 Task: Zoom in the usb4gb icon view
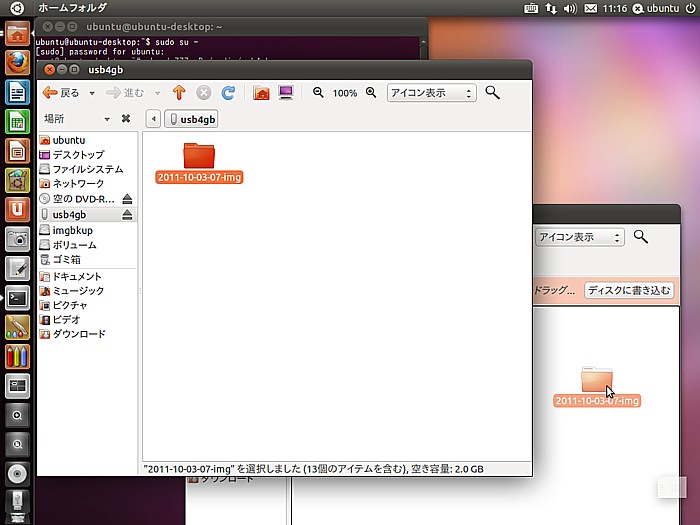(x=371, y=93)
